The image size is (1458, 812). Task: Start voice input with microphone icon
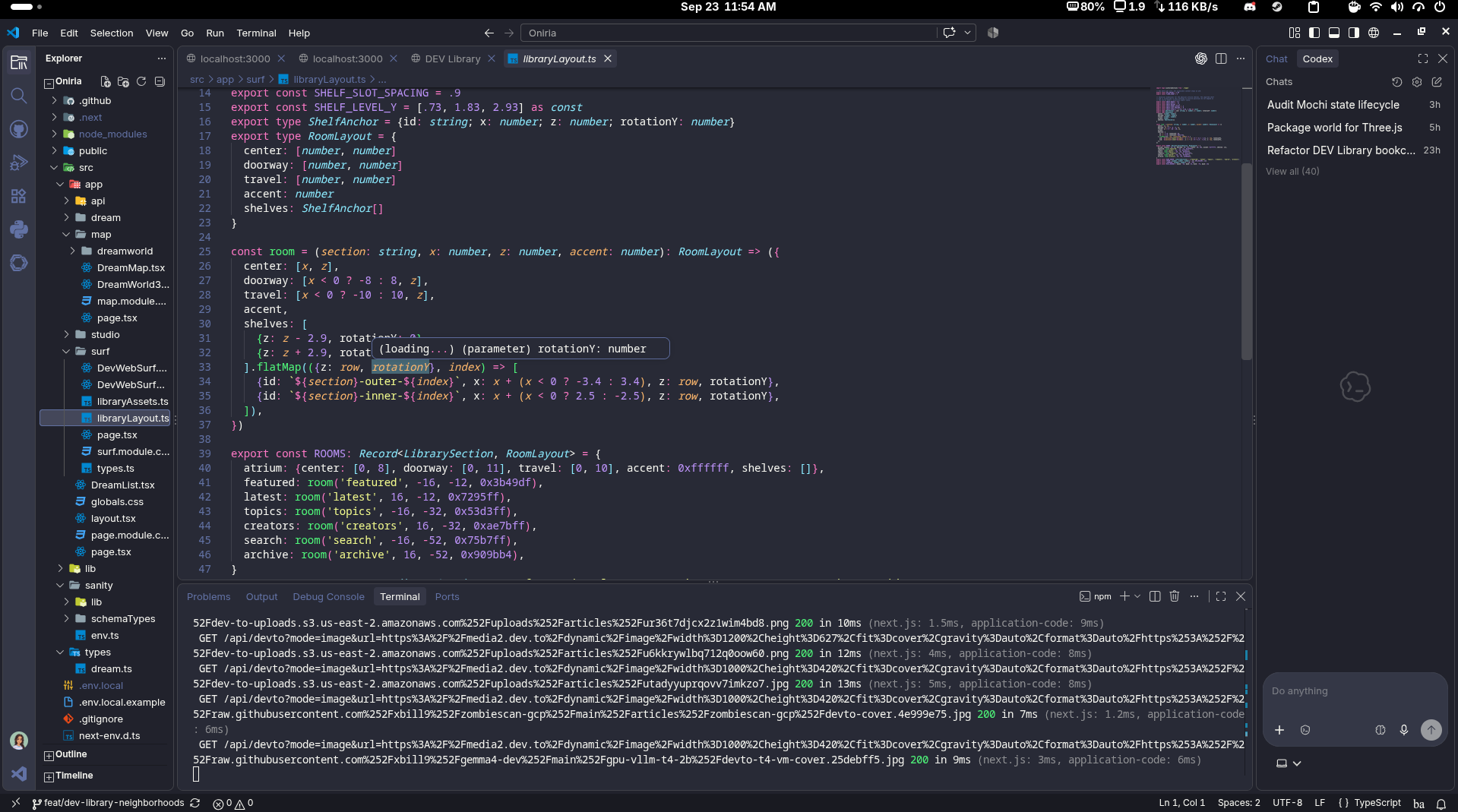point(1404,730)
